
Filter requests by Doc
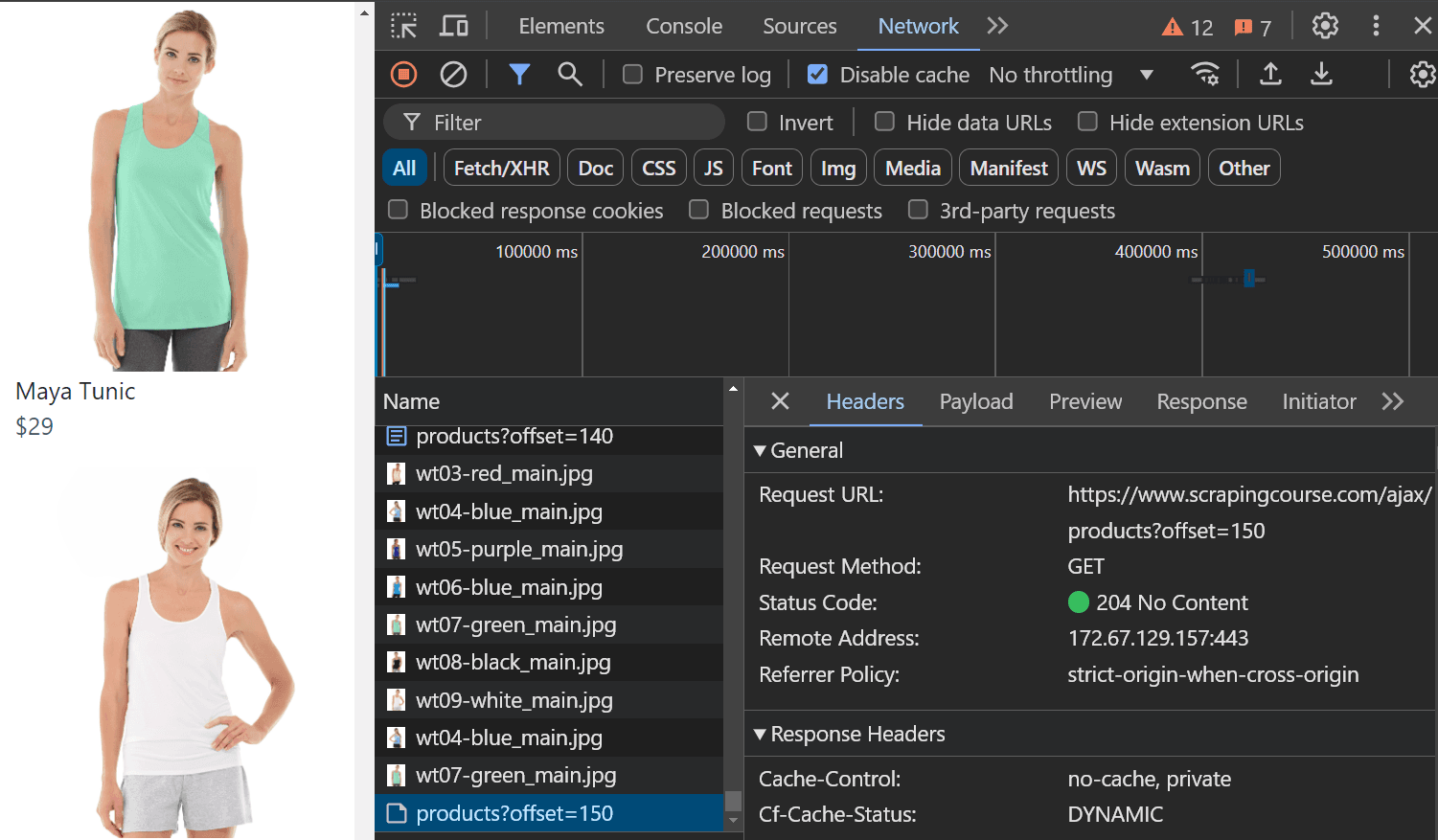point(595,168)
